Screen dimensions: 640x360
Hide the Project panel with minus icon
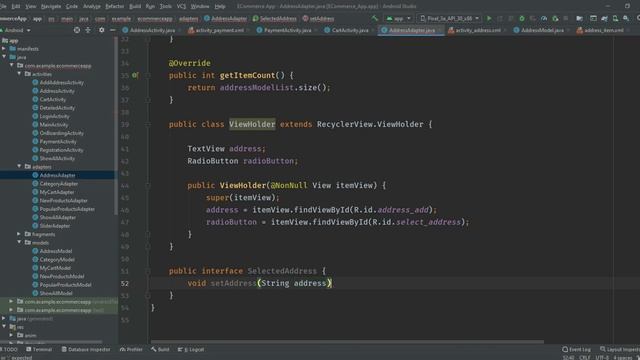coord(113,30)
